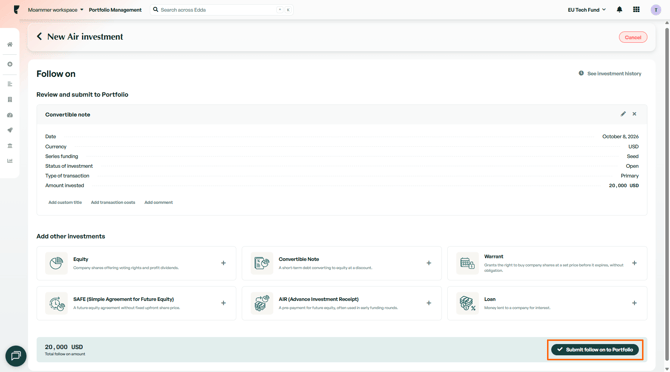This screenshot has width=670, height=372.
Task: Select the USD currency value
Action: [633, 146]
